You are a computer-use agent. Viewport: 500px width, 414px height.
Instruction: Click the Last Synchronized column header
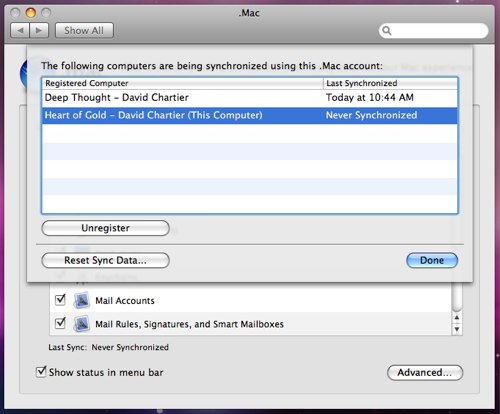[x=390, y=83]
